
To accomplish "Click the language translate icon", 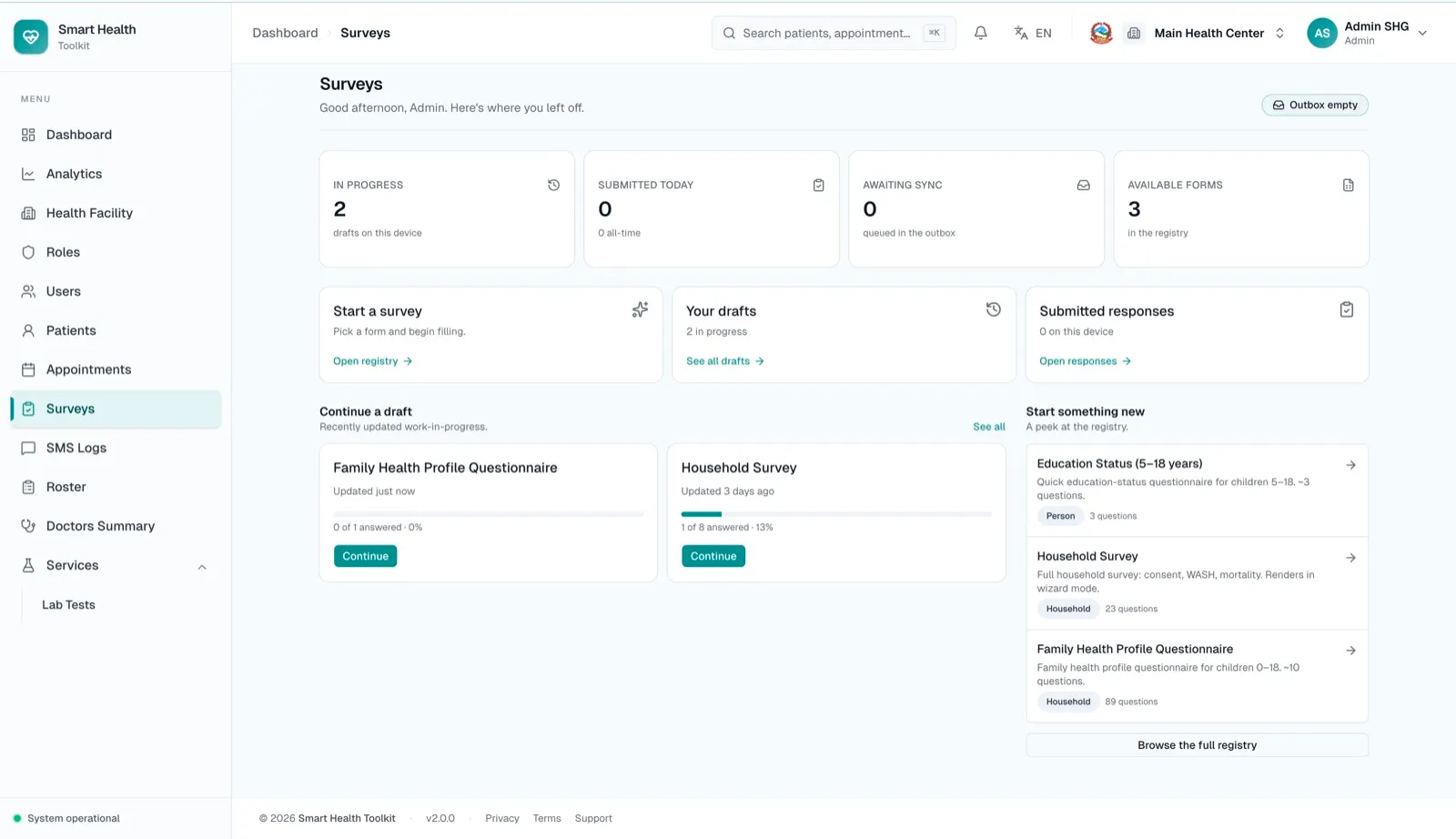I will click(x=1021, y=33).
